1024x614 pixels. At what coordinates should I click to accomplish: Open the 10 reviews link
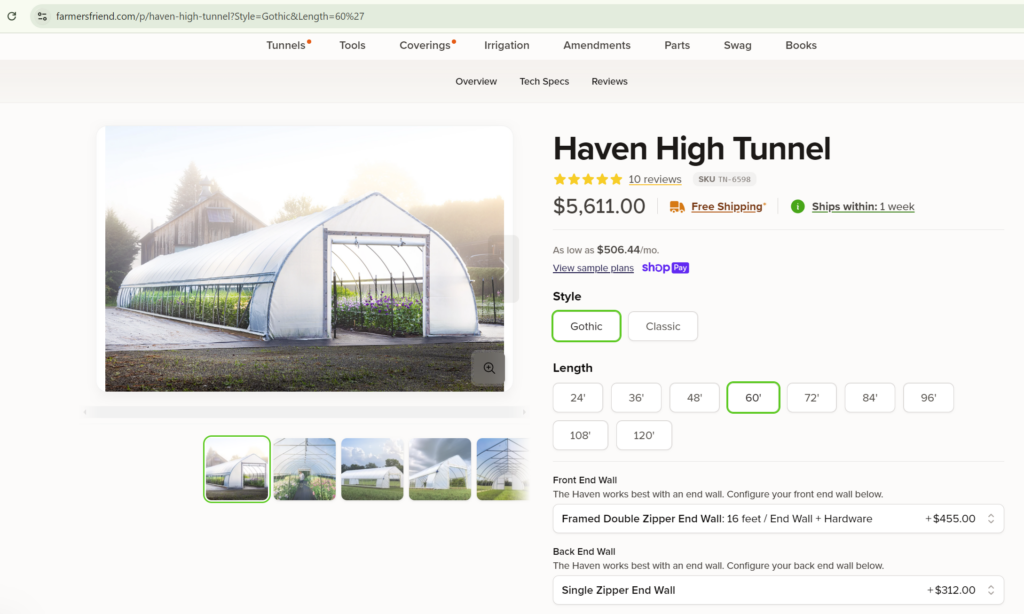(x=655, y=179)
